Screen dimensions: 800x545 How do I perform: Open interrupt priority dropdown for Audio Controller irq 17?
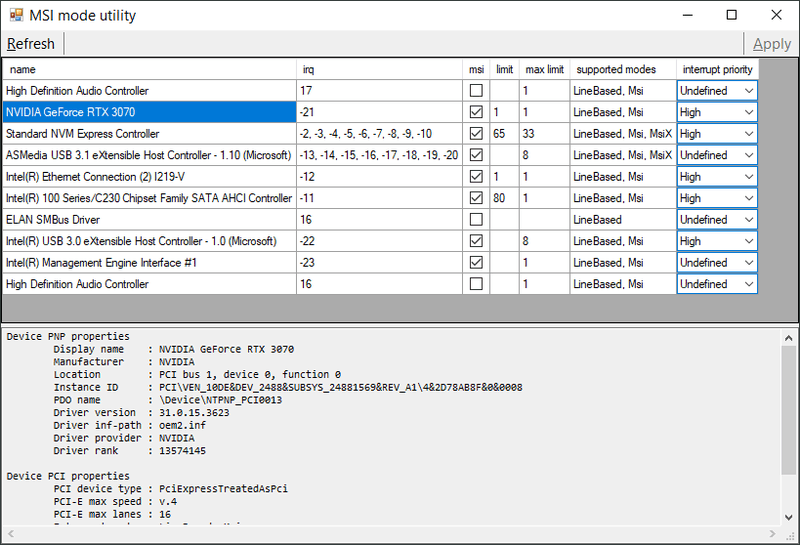tap(717, 91)
